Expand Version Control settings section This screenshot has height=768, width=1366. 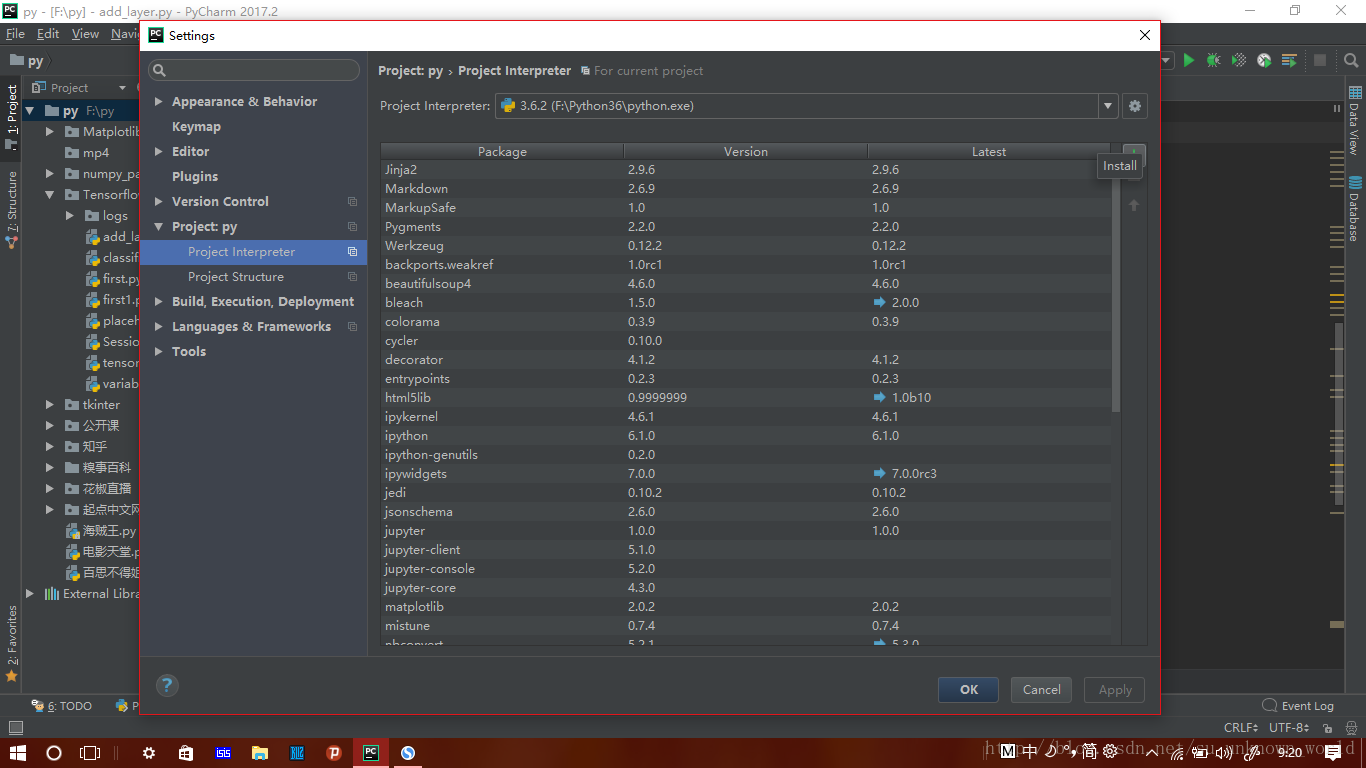pyautogui.click(x=159, y=202)
